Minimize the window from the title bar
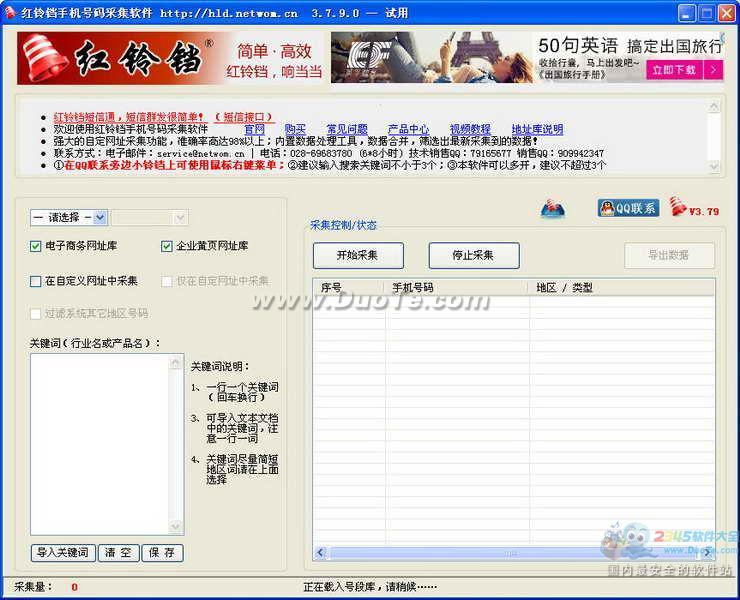This screenshot has height=600, width=740. coord(687,13)
